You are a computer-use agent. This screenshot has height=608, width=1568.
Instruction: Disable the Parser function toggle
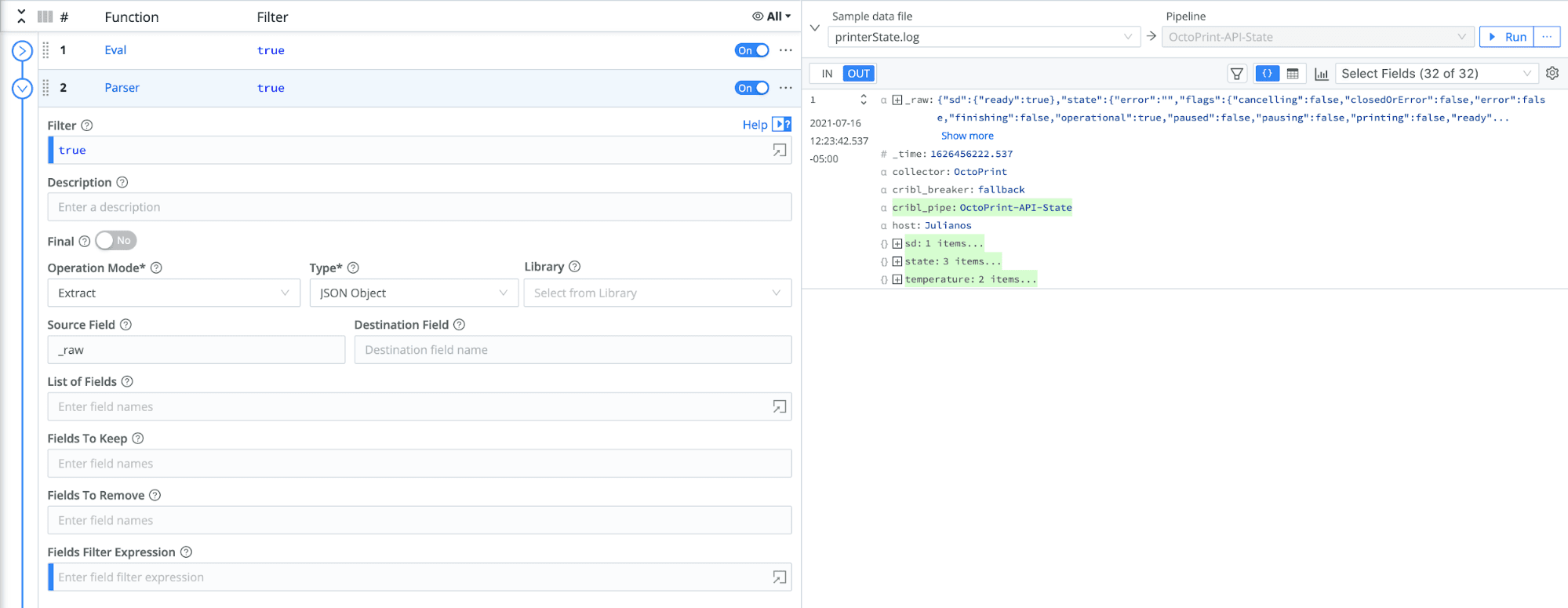(751, 88)
